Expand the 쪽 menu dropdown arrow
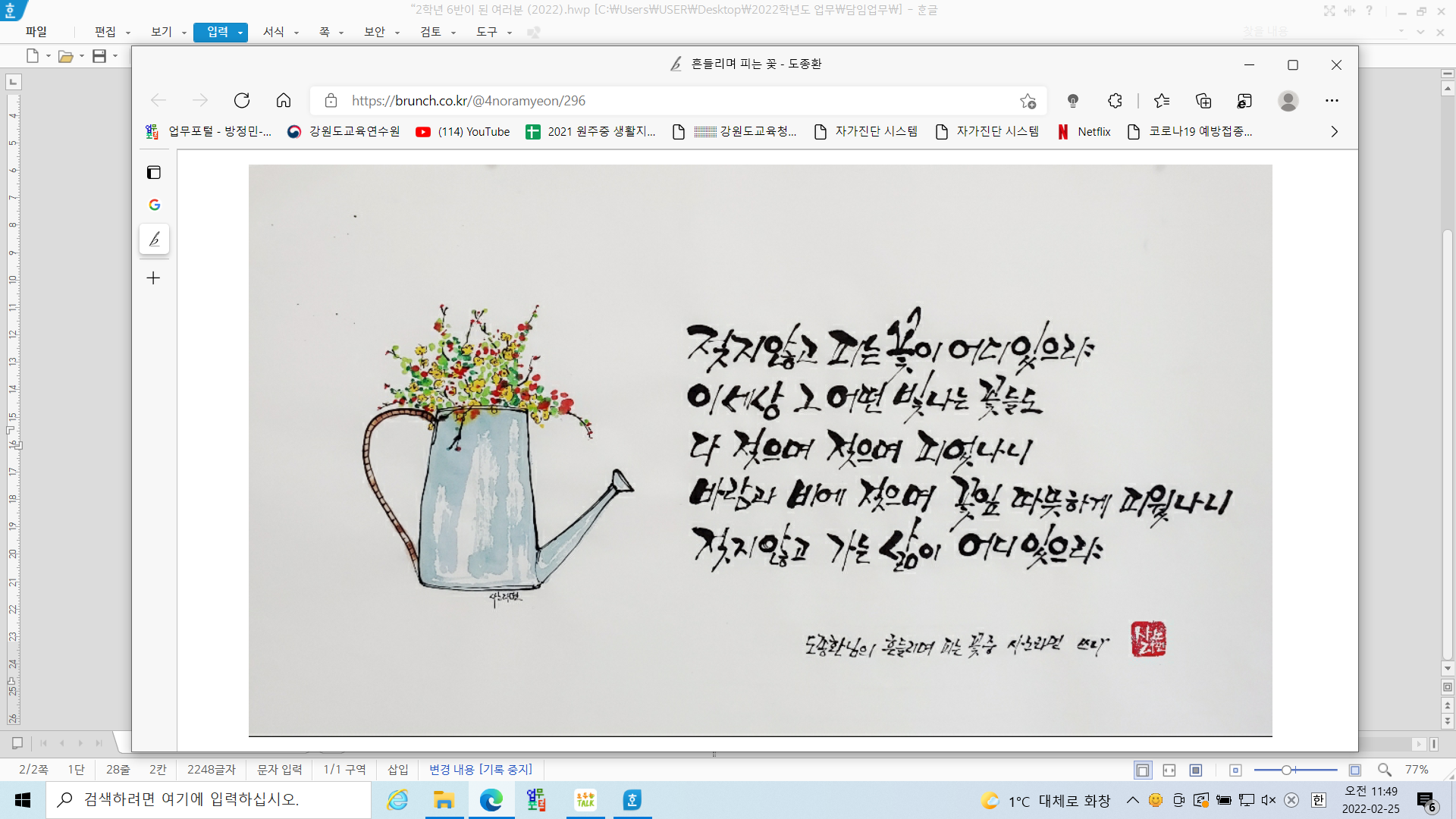This screenshot has height=819, width=1456. point(341,33)
